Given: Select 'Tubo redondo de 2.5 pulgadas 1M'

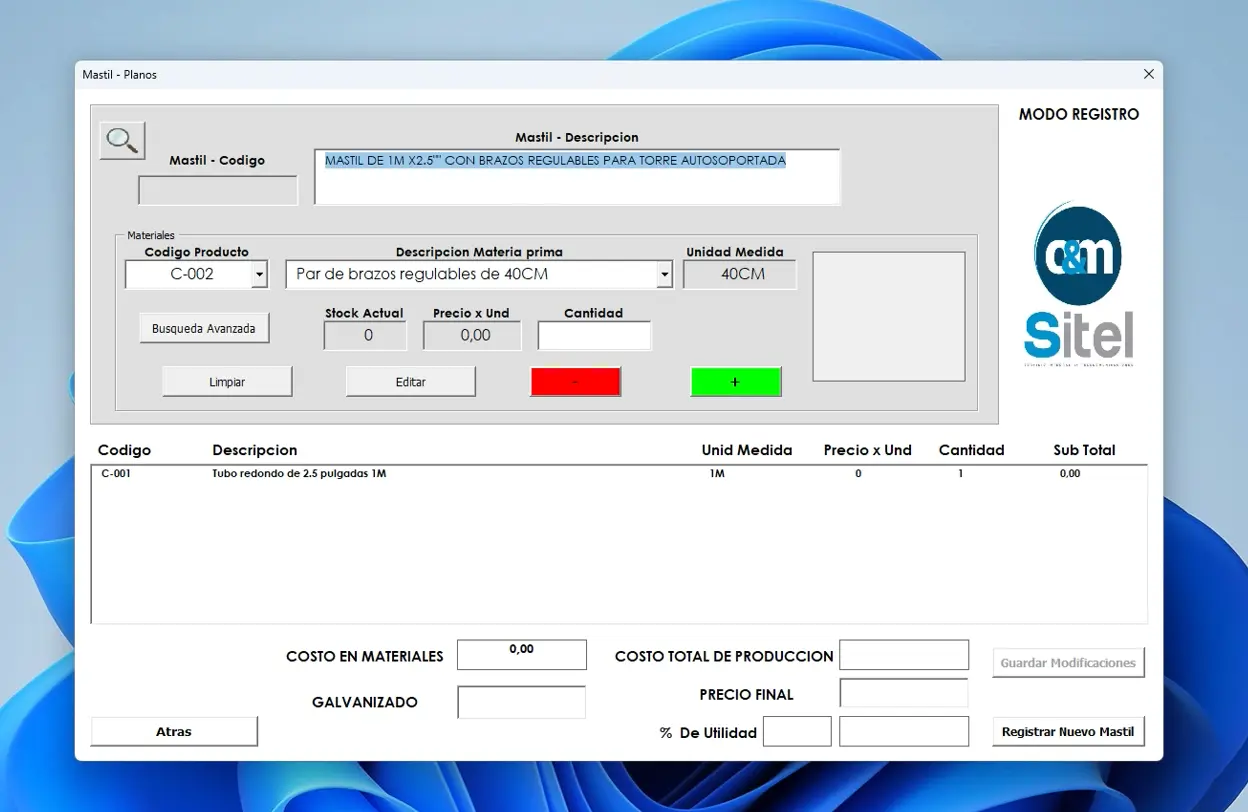Looking at the screenshot, I should 299,474.
